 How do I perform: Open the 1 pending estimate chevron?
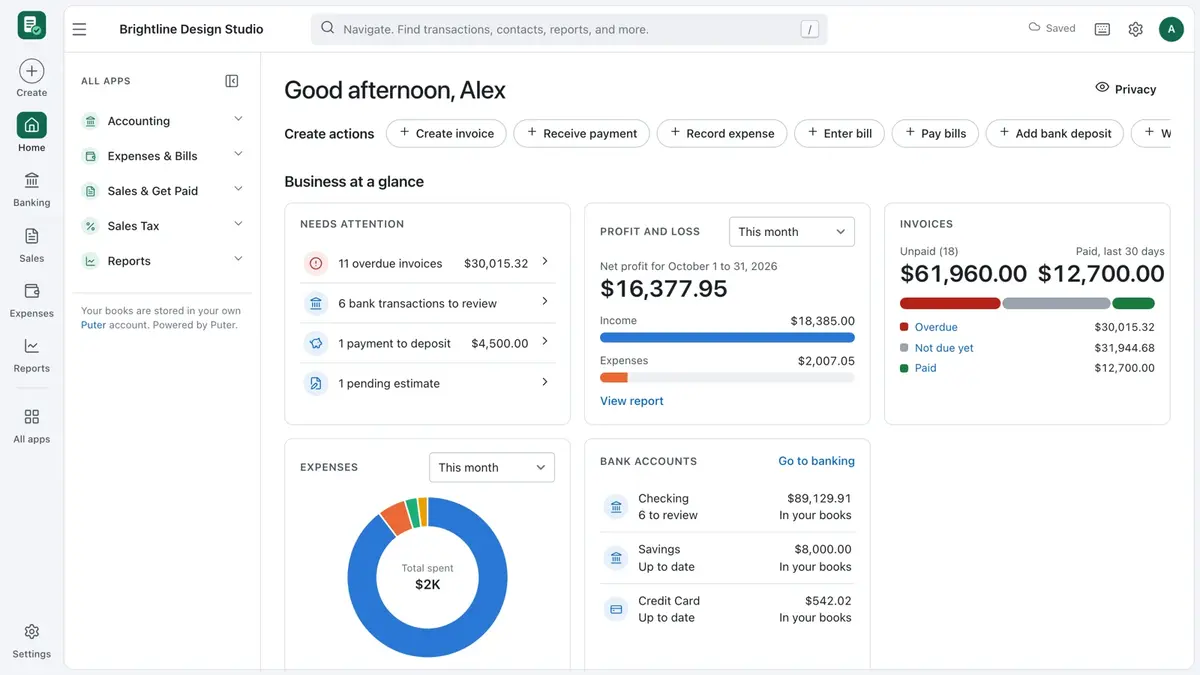click(545, 382)
